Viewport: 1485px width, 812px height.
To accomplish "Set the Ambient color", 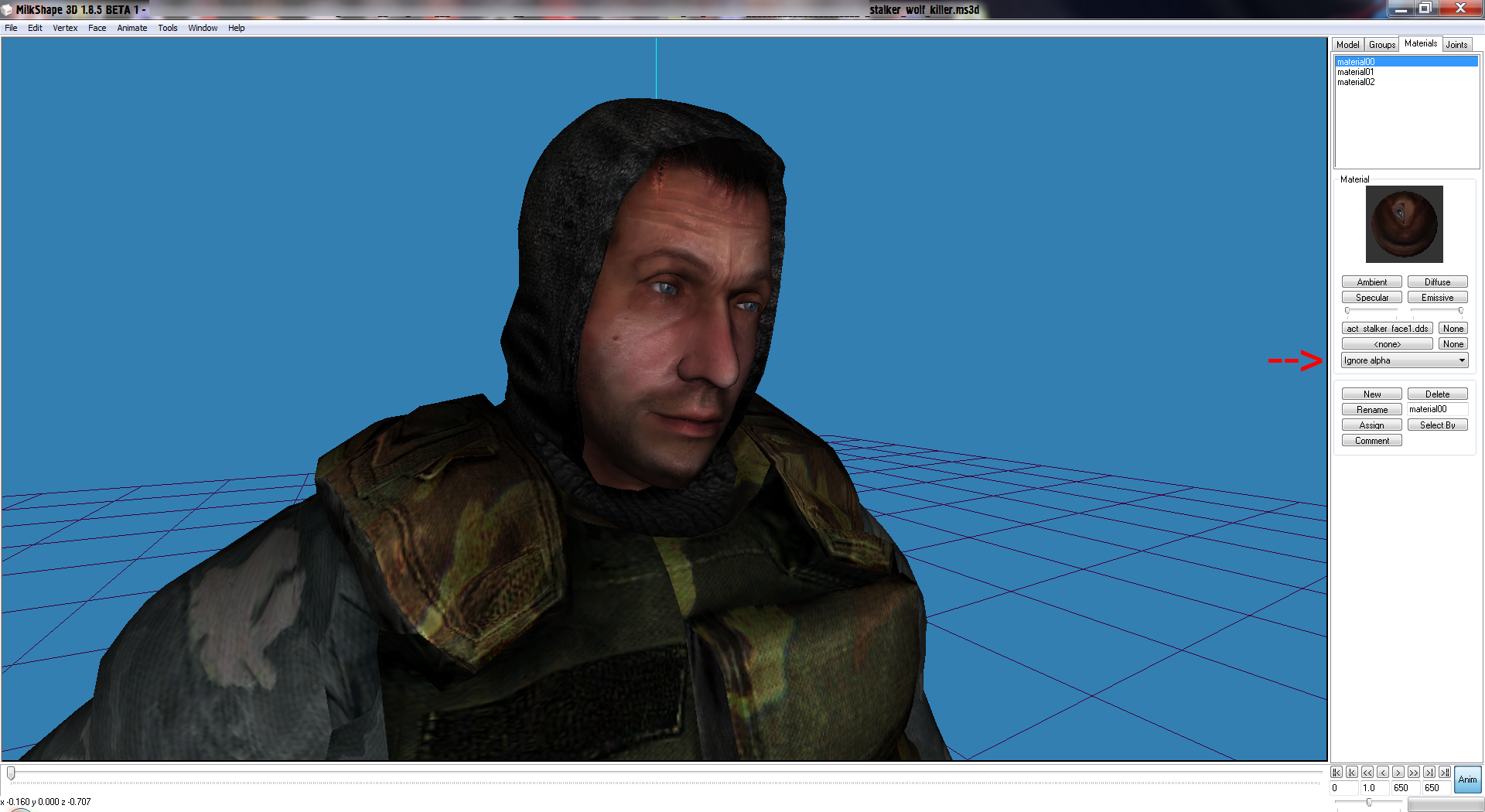I will tap(1372, 282).
